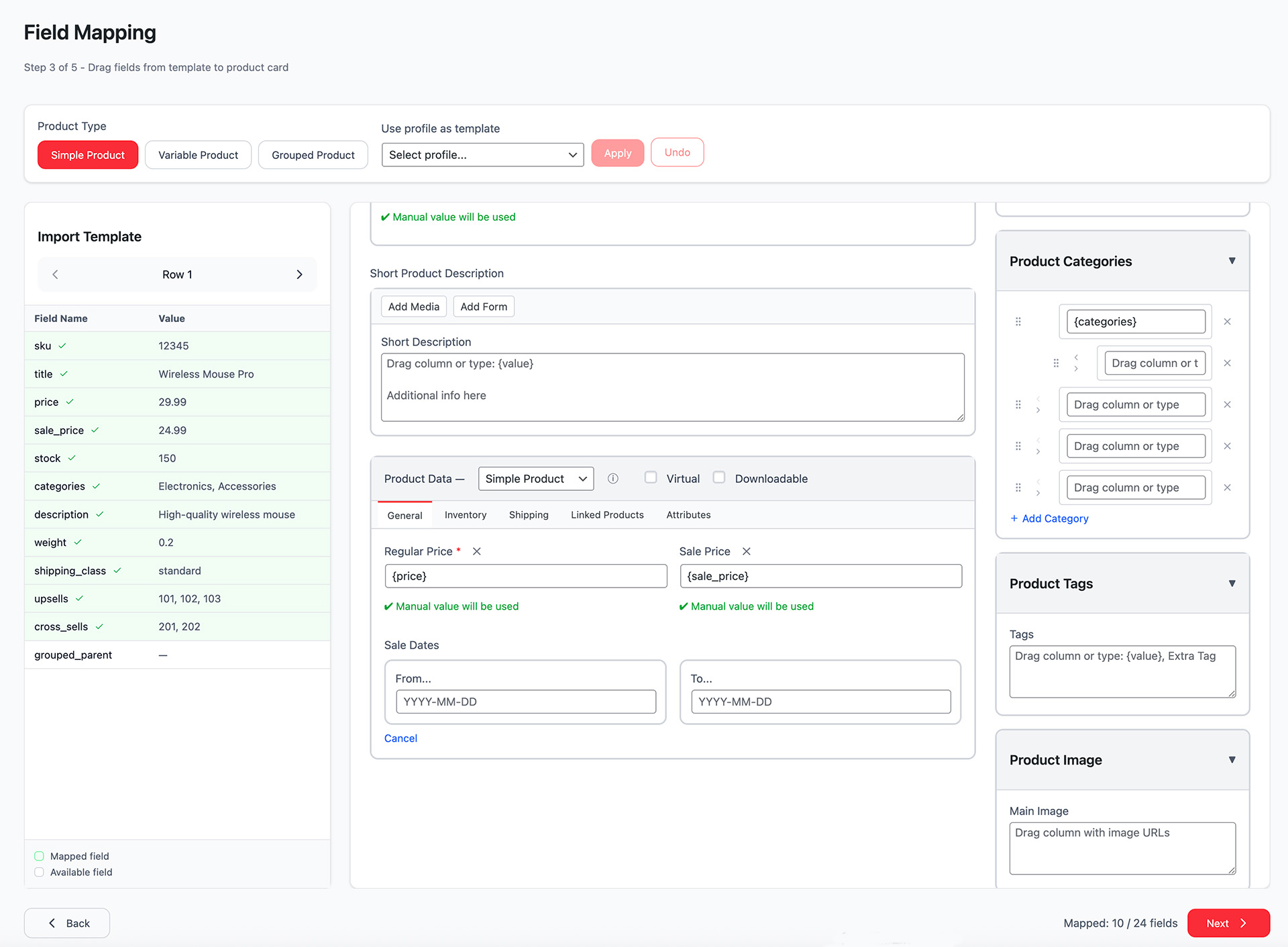Switch to the Inventory tab
Screen dimensions: 1288x947
point(465,515)
